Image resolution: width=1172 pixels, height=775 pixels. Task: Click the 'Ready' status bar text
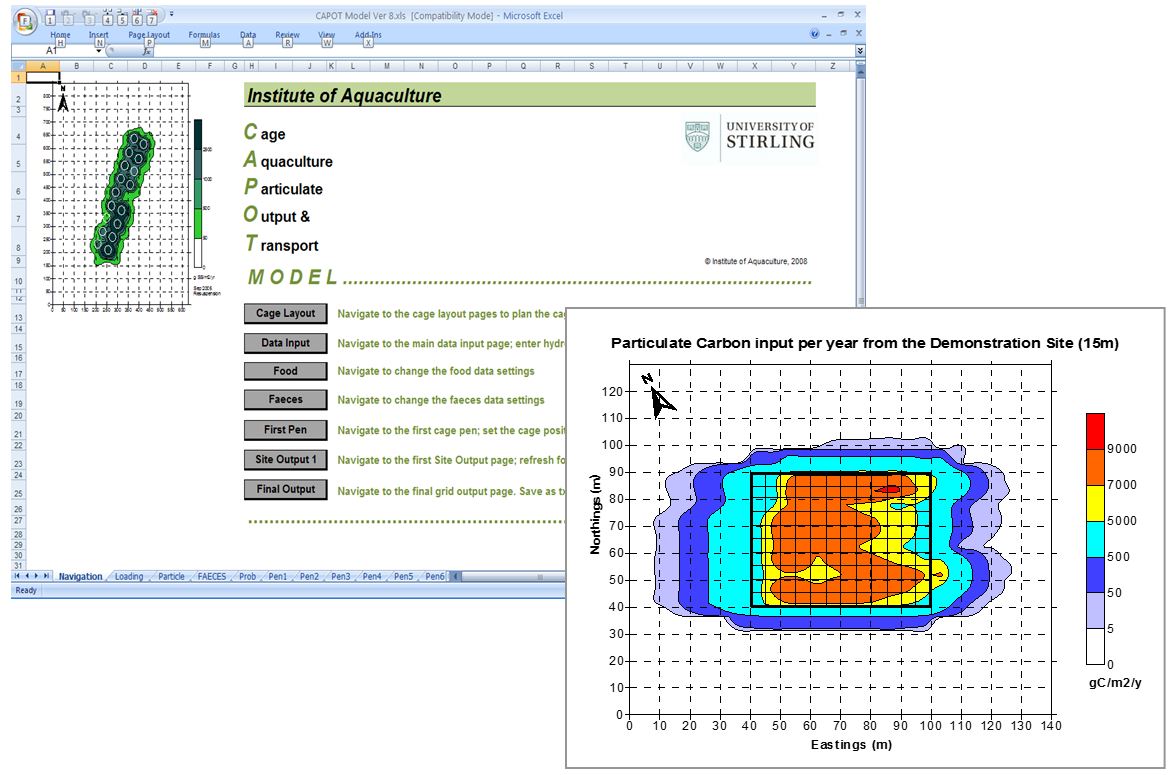[x=25, y=590]
